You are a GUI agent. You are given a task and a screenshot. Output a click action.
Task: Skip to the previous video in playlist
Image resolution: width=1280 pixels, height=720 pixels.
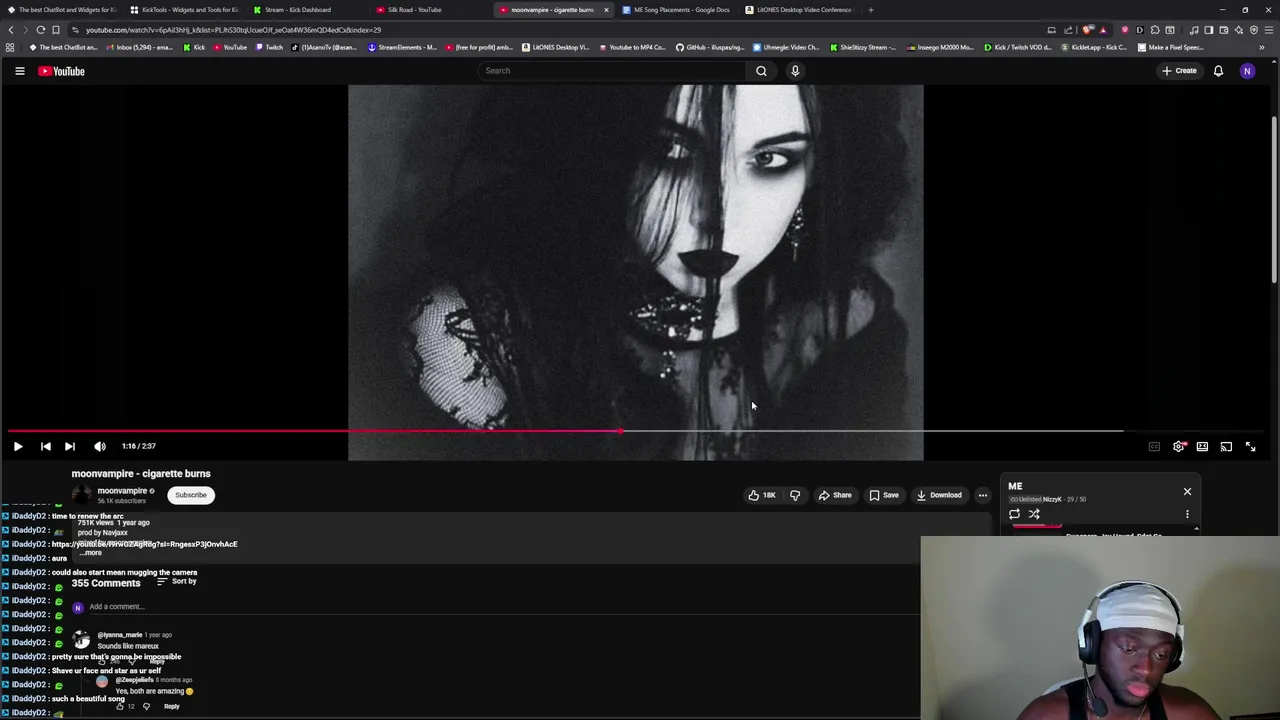[x=46, y=446]
